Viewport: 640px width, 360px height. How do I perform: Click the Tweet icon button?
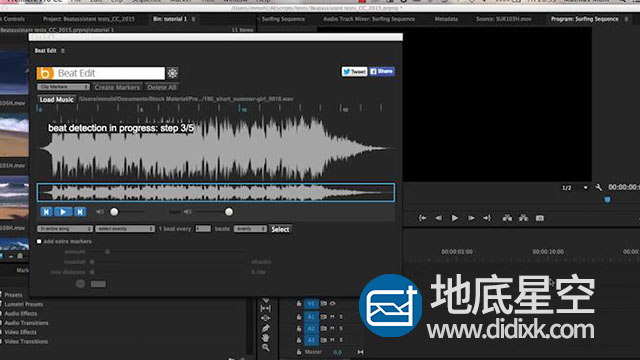354,72
